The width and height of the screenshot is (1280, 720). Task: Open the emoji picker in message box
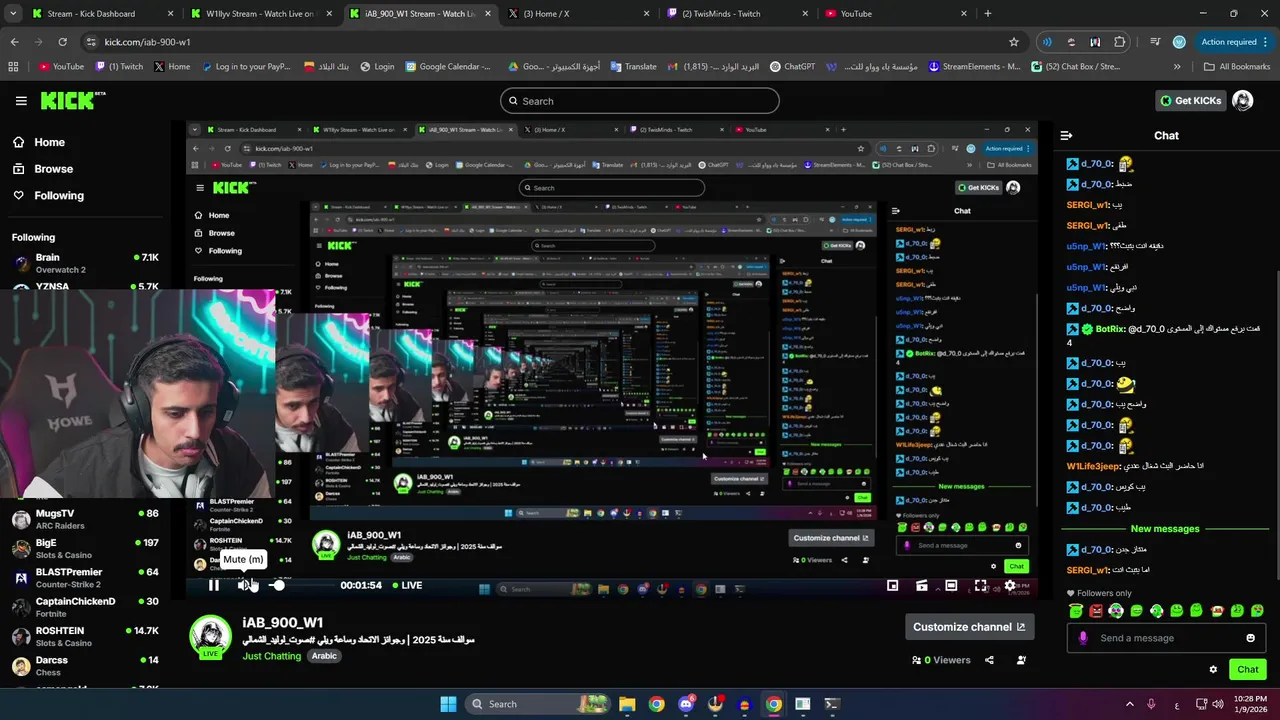[x=1250, y=638]
